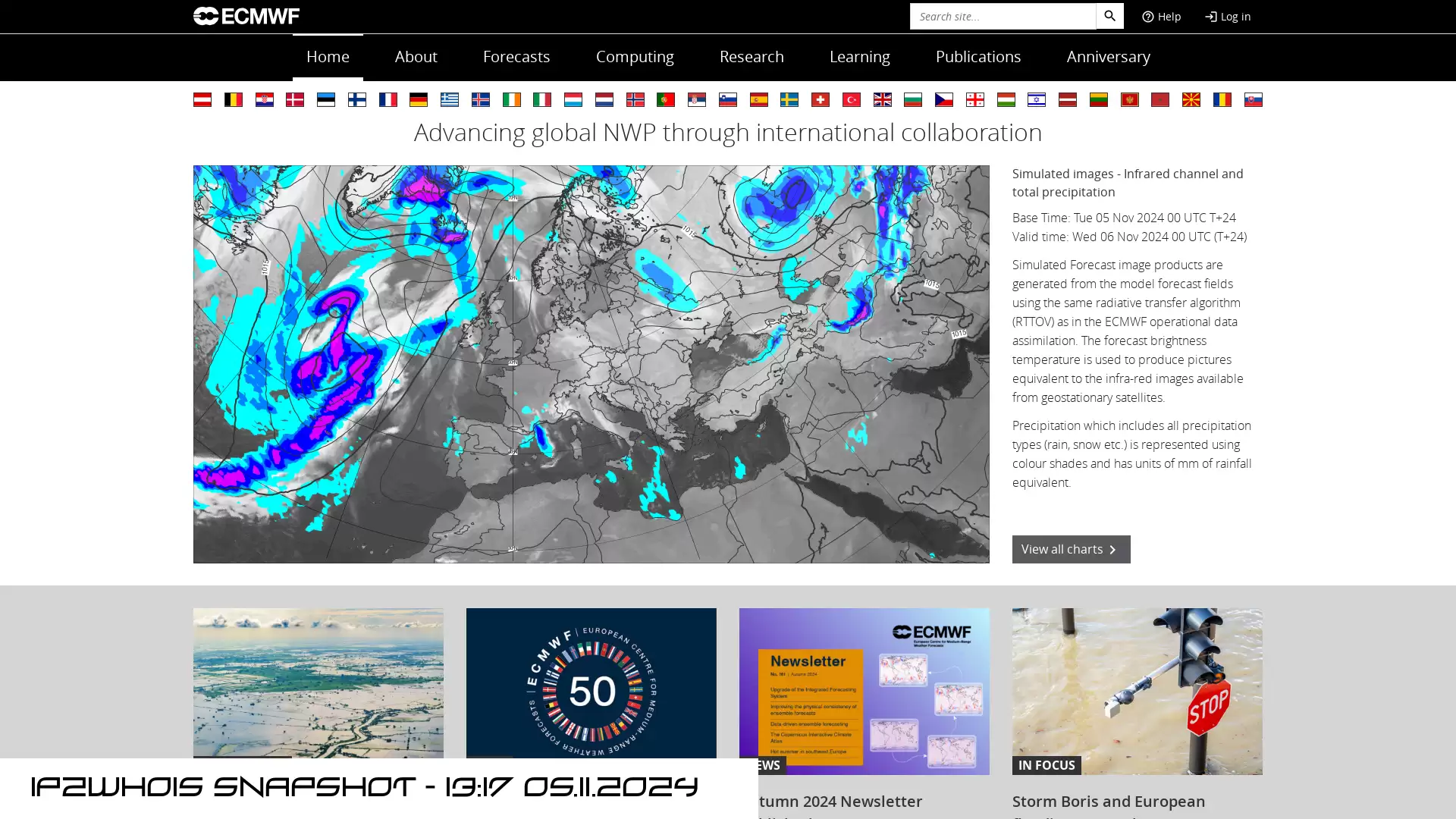Click the Search input field
Screen dimensions: 1456x819
pos(1003,16)
